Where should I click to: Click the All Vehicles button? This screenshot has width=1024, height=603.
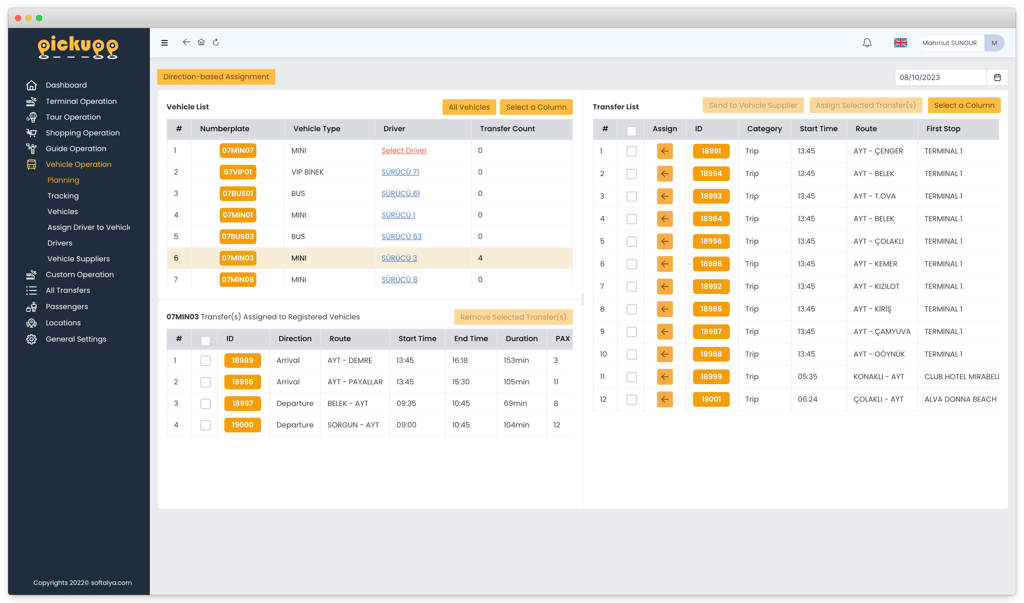pyautogui.click(x=469, y=107)
